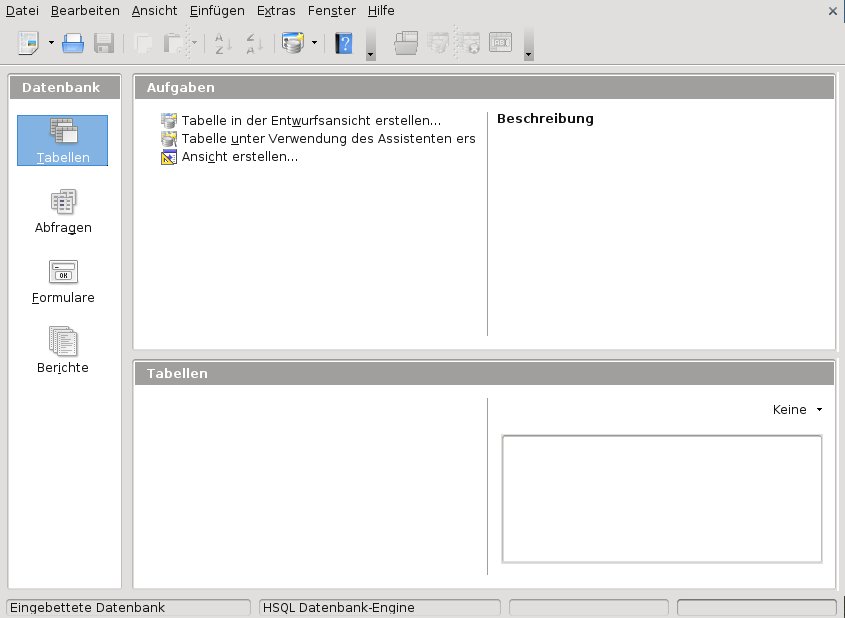Image resolution: width=845 pixels, height=618 pixels.
Task: Start the table wizard 'Tabelle unter Verwendung des Assistenten'
Action: tap(327, 139)
